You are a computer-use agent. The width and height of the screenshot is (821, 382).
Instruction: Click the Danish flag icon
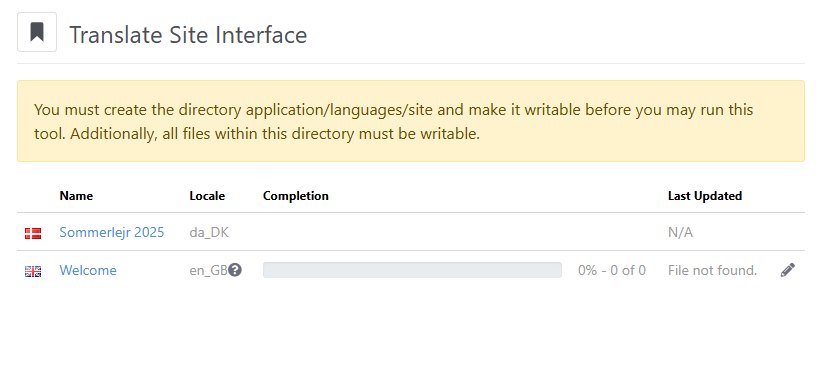[33, 233]
